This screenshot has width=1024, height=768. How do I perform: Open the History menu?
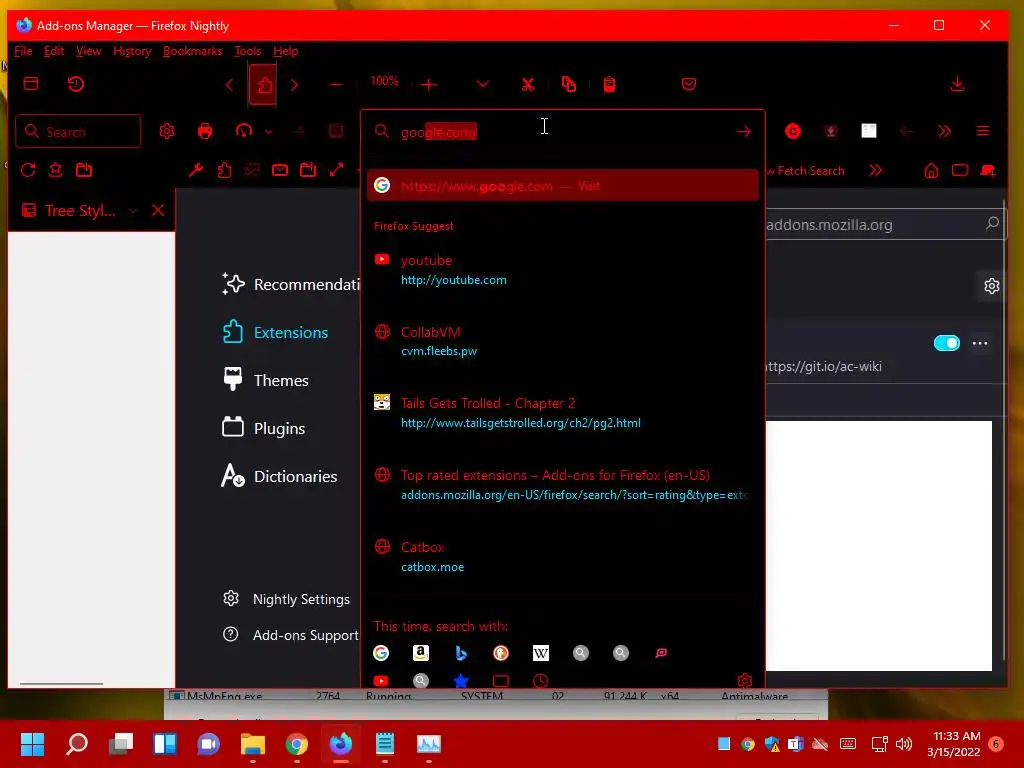click(x=133, y=51)
